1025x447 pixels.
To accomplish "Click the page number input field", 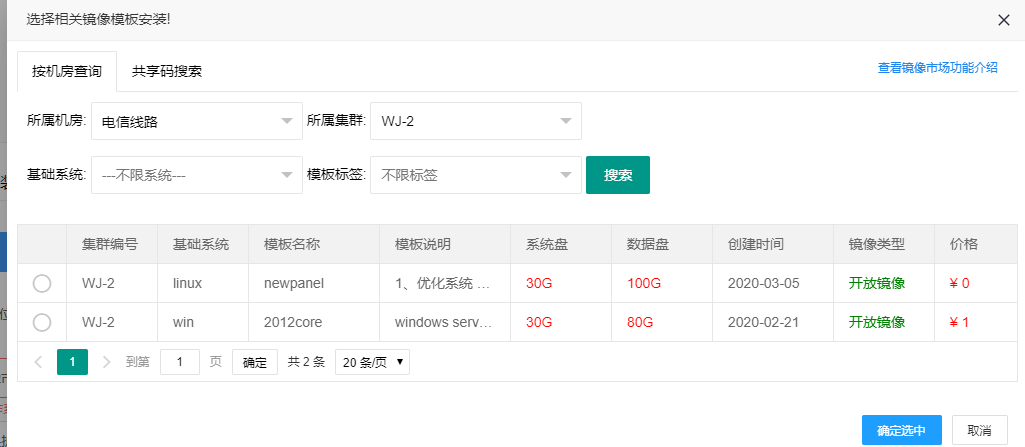I will pyautogui.click(x=180, y=362).
